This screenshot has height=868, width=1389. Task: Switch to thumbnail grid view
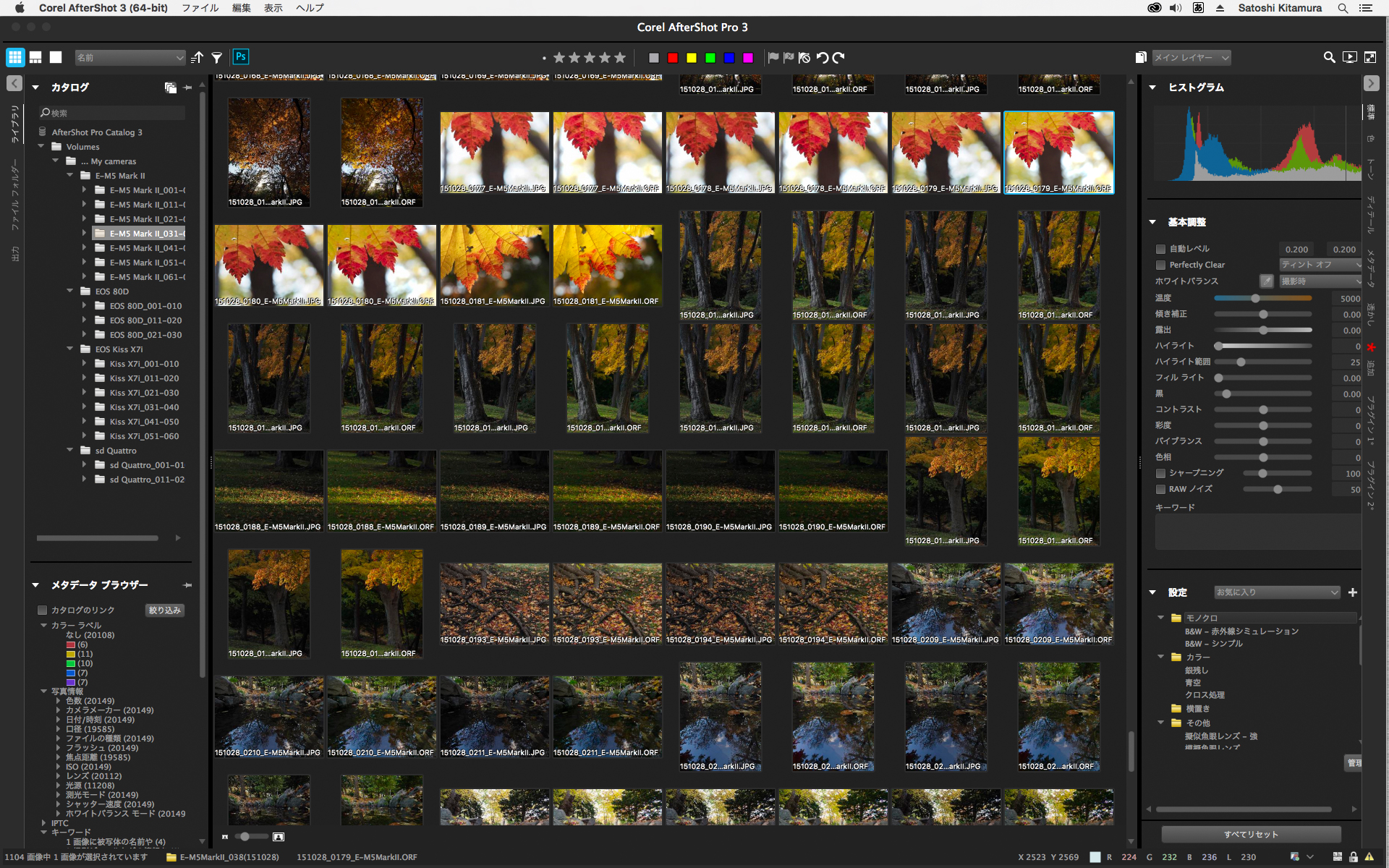click(15, 57)
